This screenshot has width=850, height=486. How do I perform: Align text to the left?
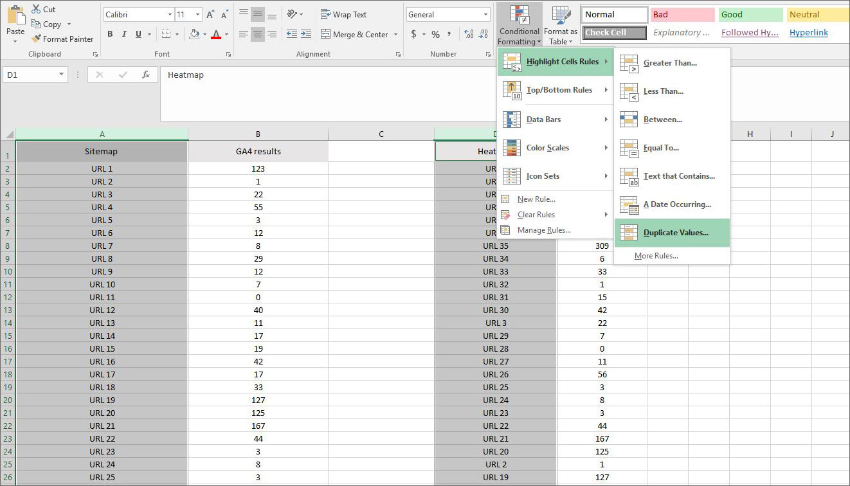[243, 34]
